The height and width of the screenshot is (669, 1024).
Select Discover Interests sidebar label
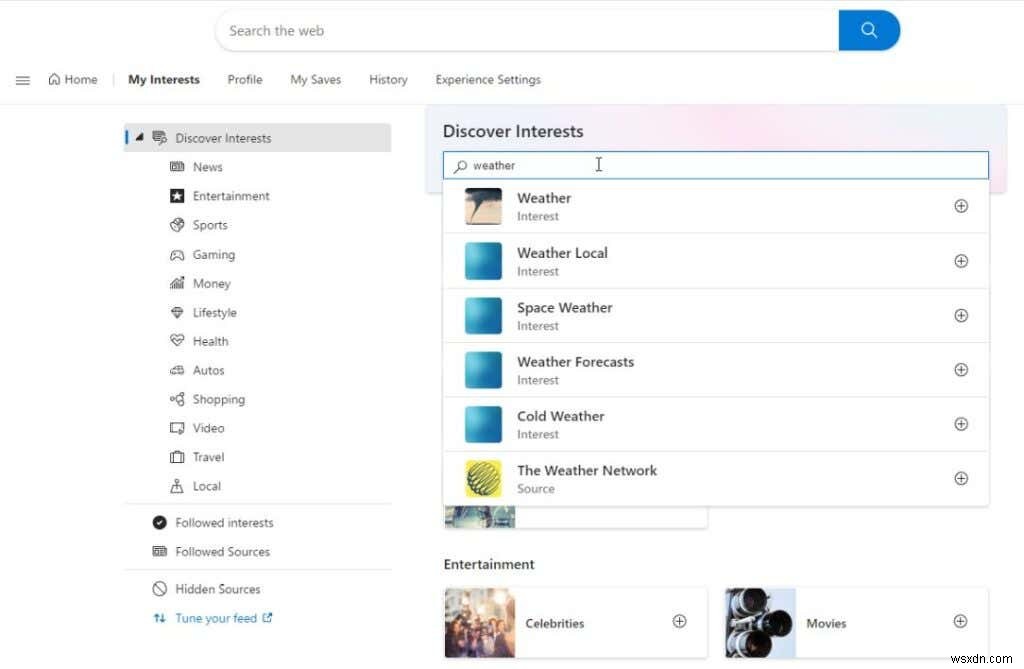[x=223, y=138]
